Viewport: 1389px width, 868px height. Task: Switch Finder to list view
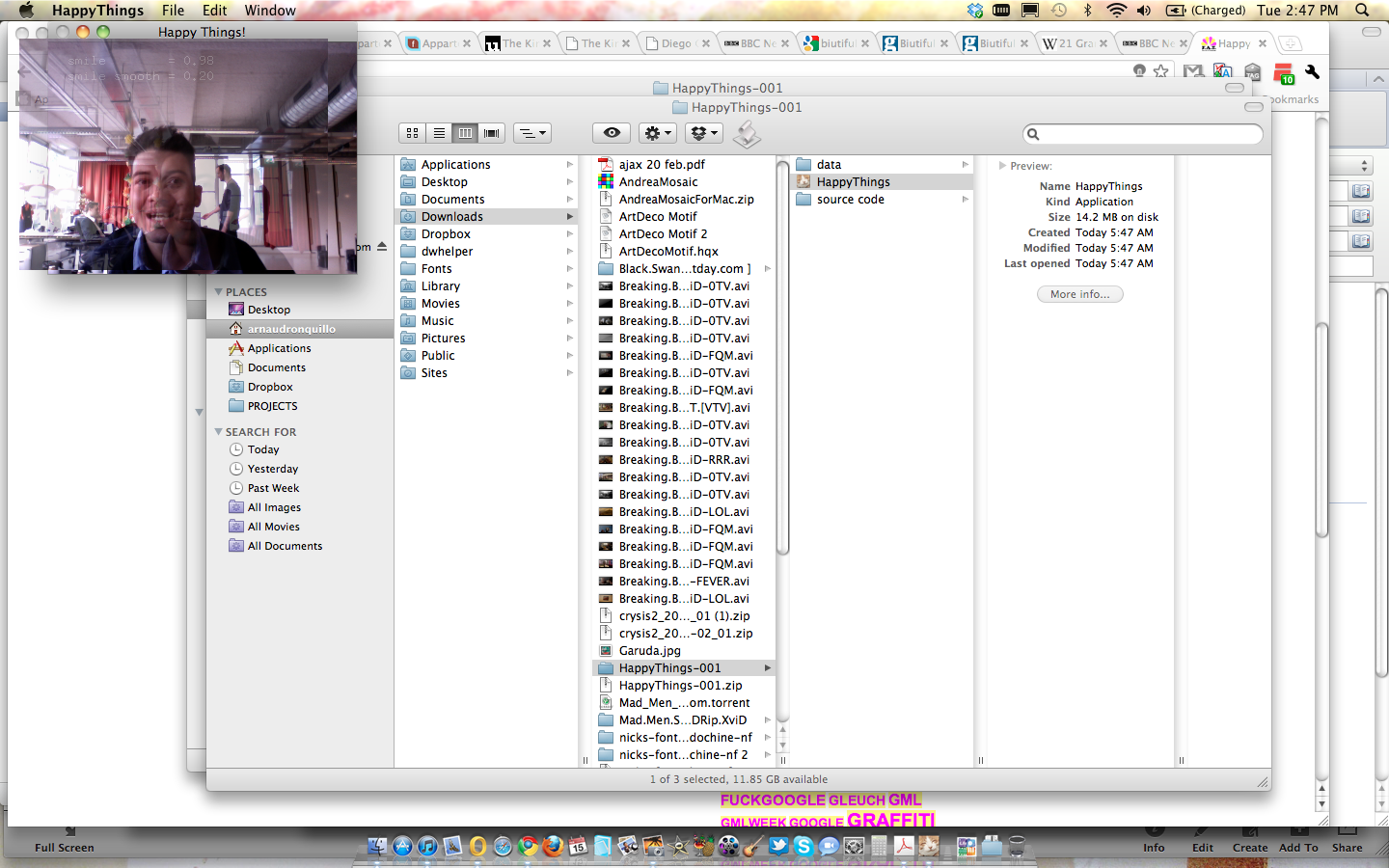coord(439,133)
